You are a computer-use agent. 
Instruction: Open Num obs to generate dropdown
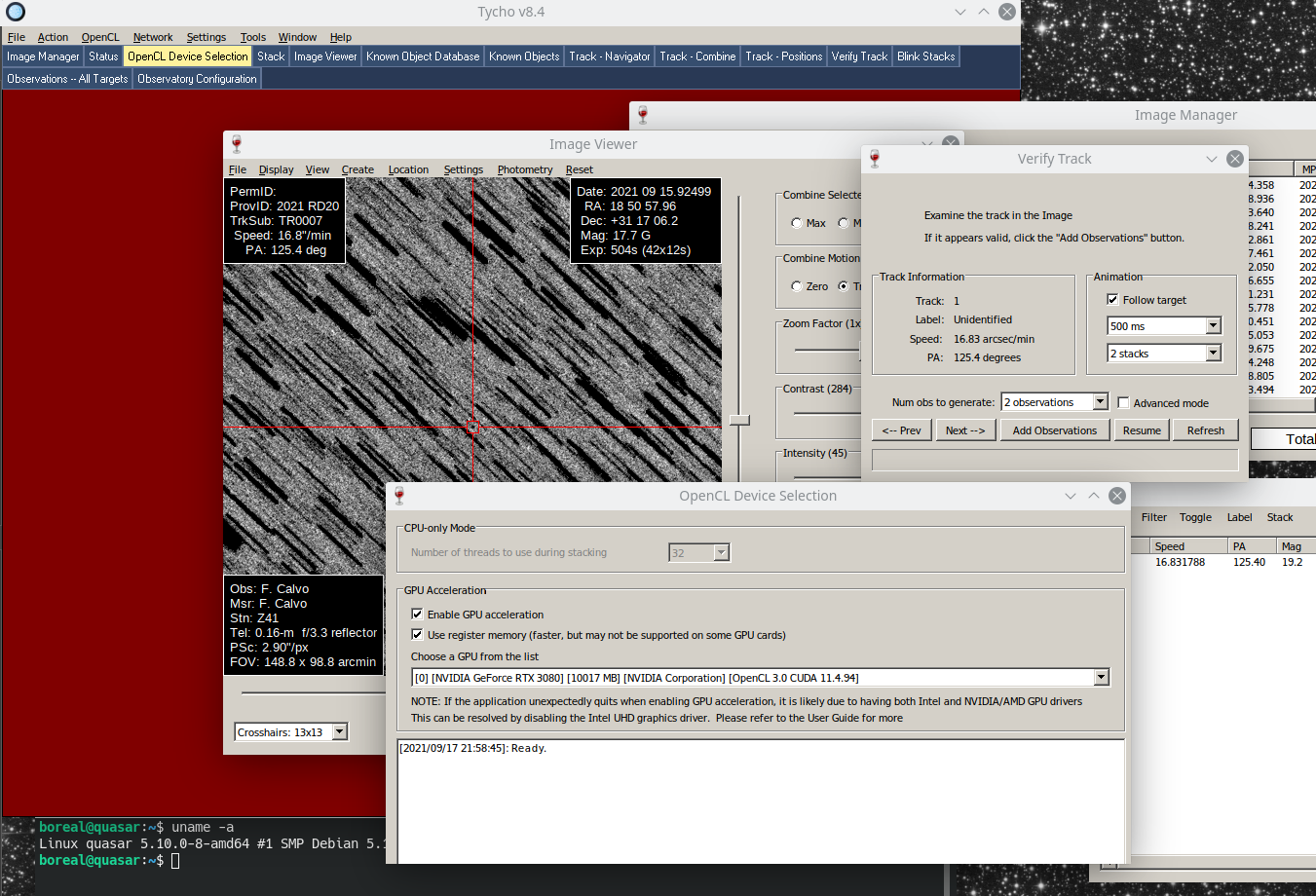(1100, 401)
